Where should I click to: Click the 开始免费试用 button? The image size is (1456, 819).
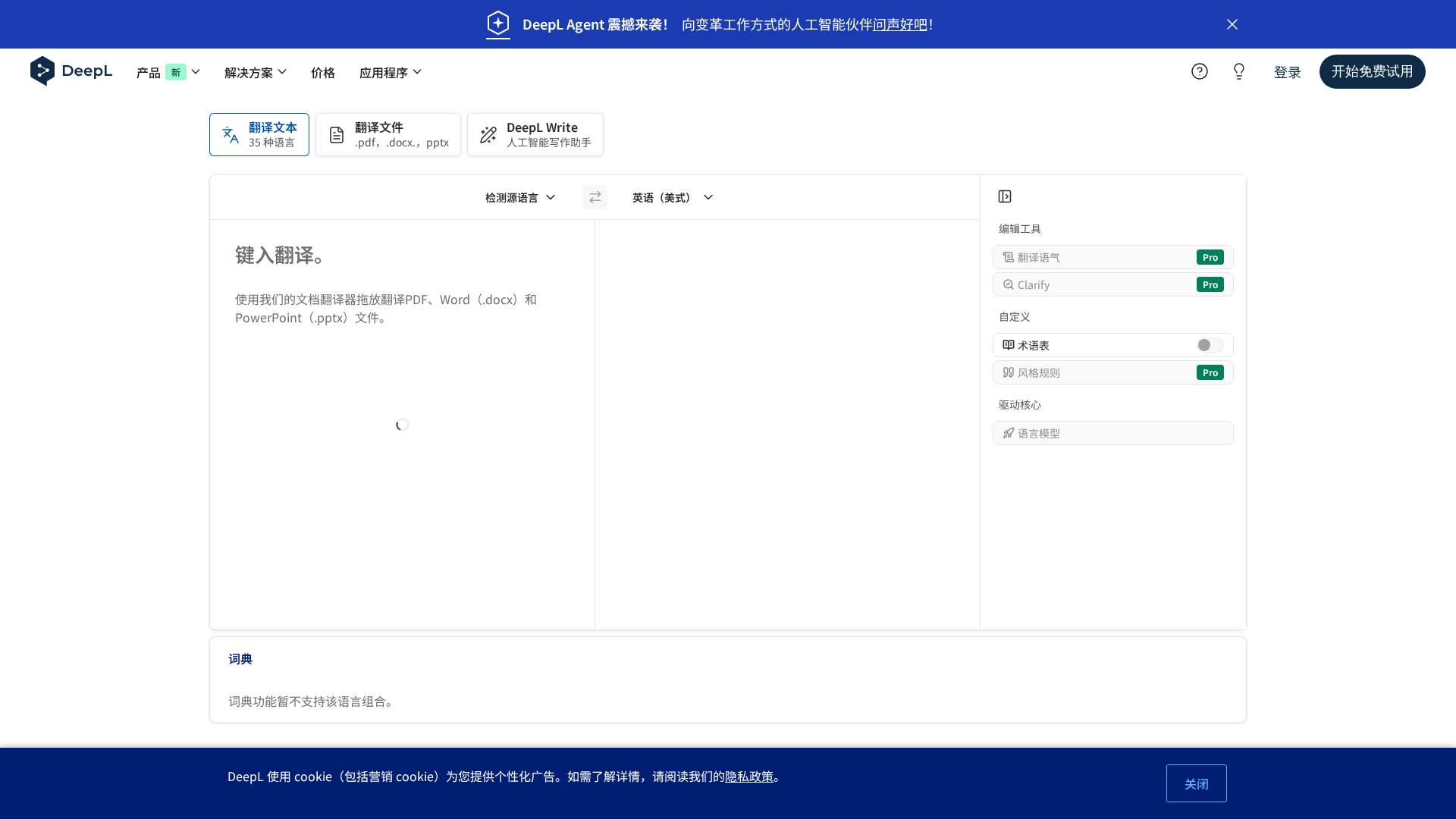[x=1372, y=71]
